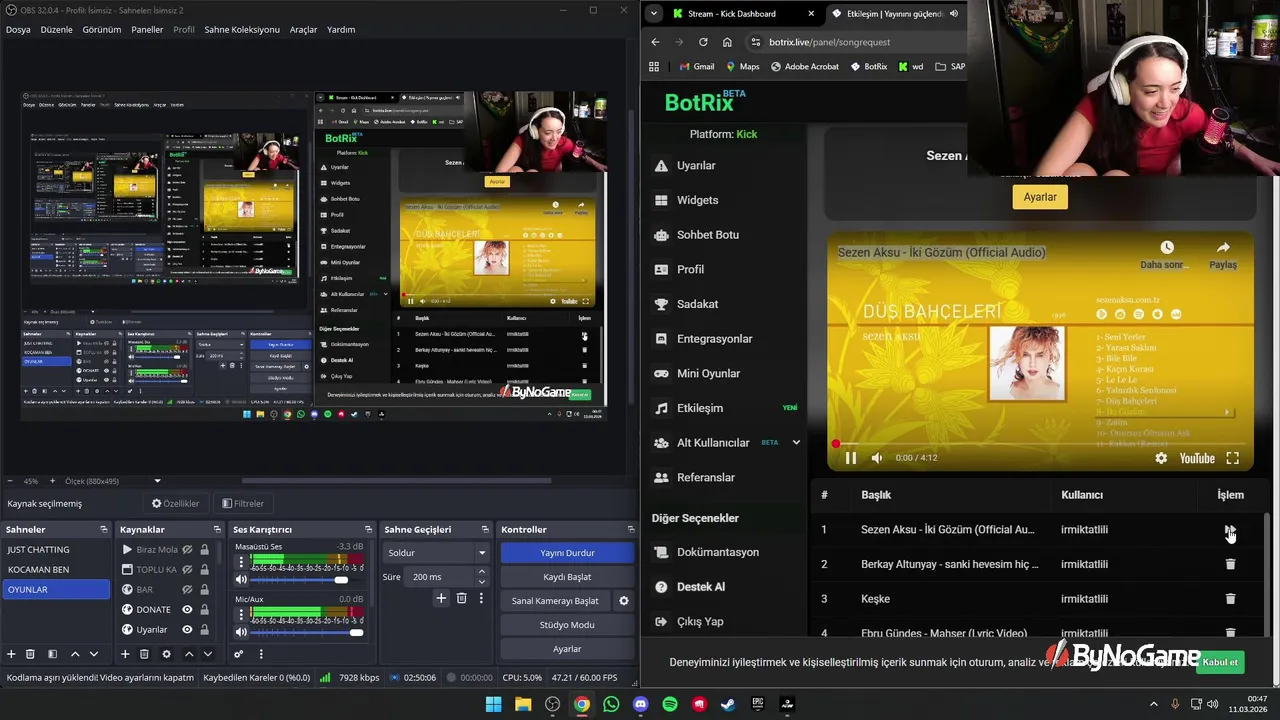Show the TOPLU KA source
This screenshot has height=720, width=1280.
[x=187, y=569]
